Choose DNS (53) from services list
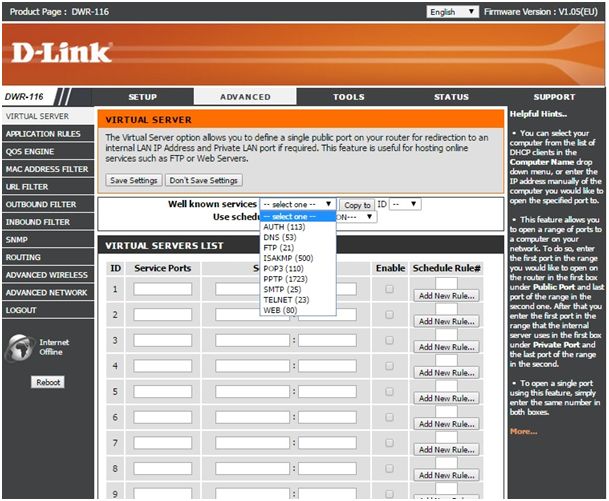 tap(298, 237)
